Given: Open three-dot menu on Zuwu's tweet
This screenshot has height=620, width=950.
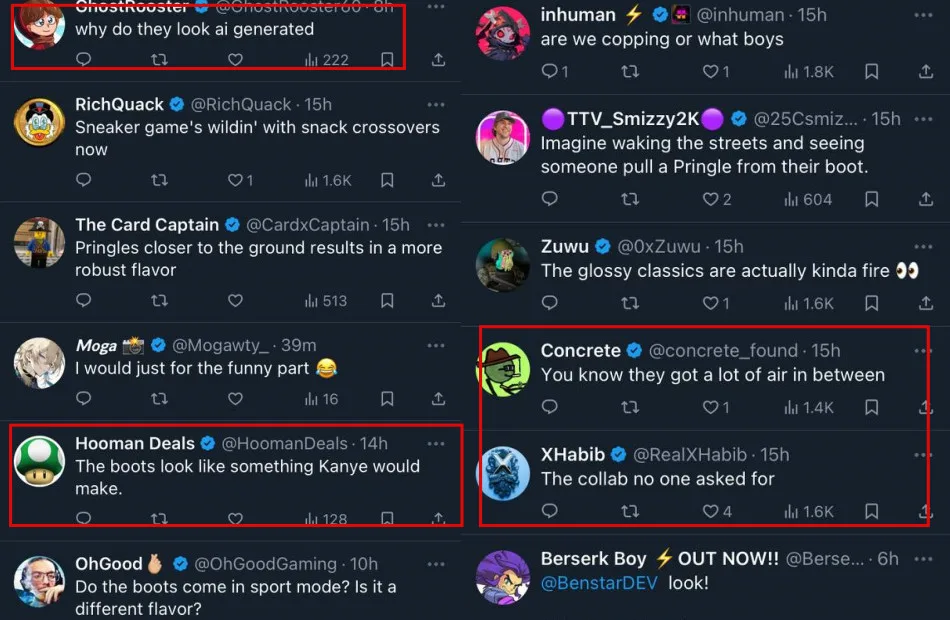Looking at the screenshot, I should [924, 247].
